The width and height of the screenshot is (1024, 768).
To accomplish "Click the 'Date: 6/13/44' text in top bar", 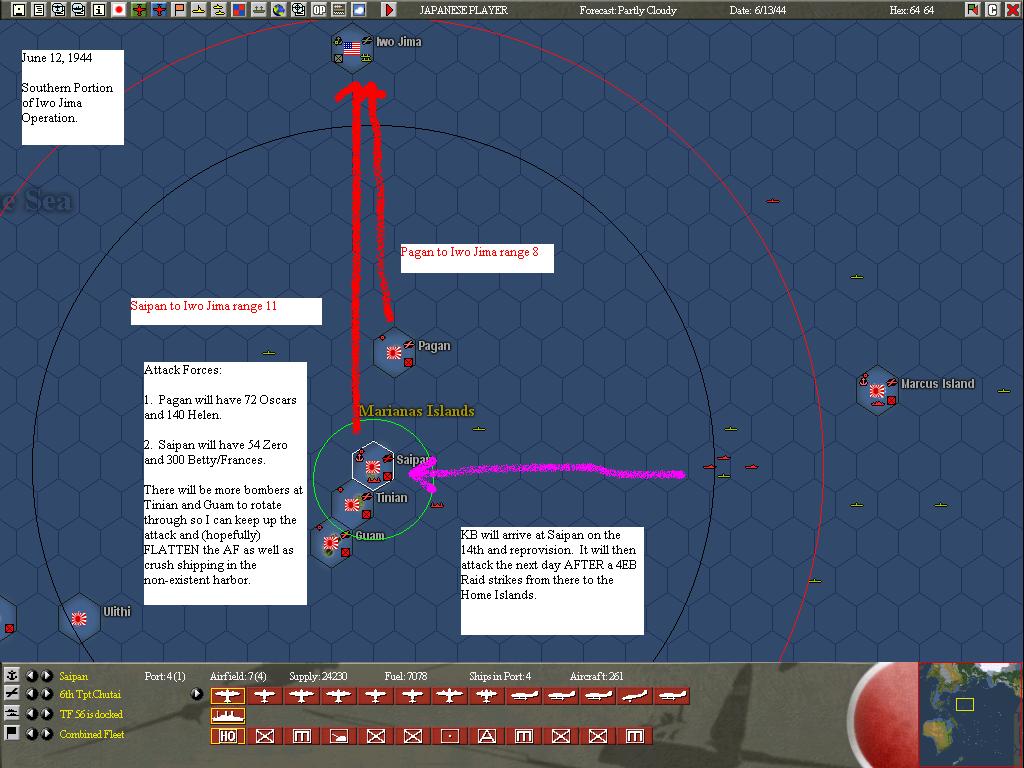I will tap(758, 10).
